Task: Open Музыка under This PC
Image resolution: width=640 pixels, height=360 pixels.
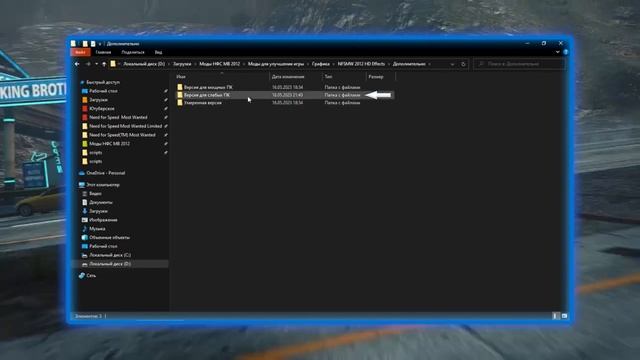Action: pyautogui.click(x=97, y=229)
